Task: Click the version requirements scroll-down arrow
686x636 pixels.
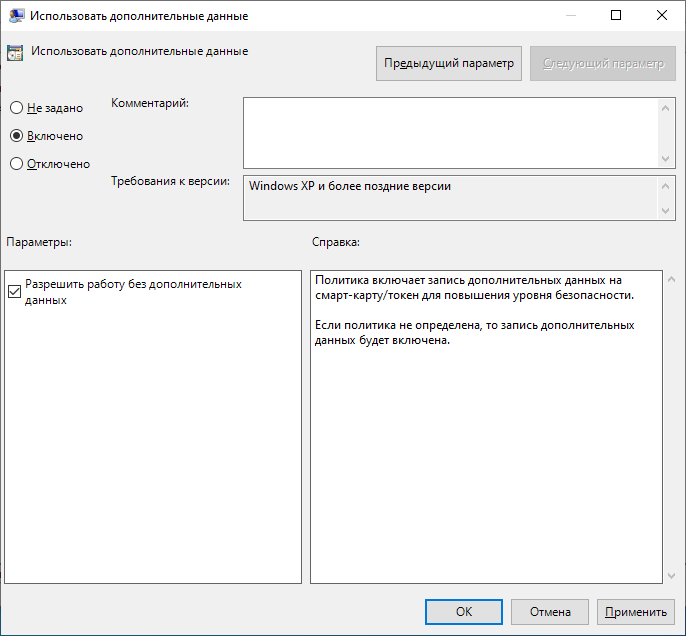Action: (x=666, y=211)
